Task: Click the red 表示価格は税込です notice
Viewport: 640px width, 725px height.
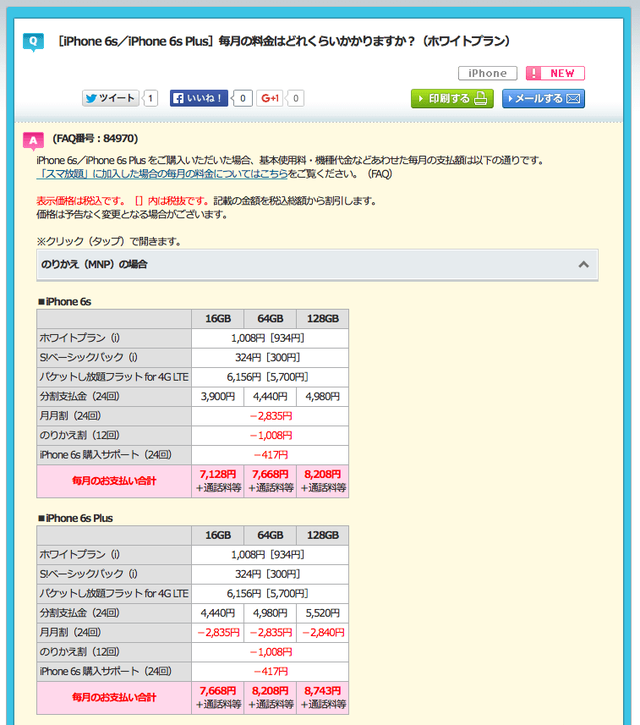Action: tap(123, 201)
